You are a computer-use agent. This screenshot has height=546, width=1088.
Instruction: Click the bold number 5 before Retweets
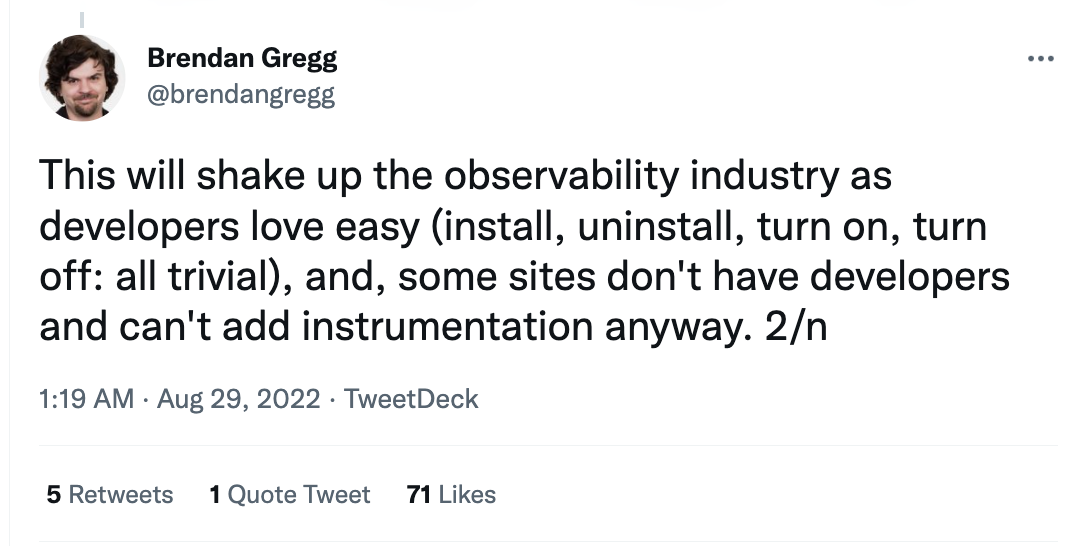tap(54, 495)
